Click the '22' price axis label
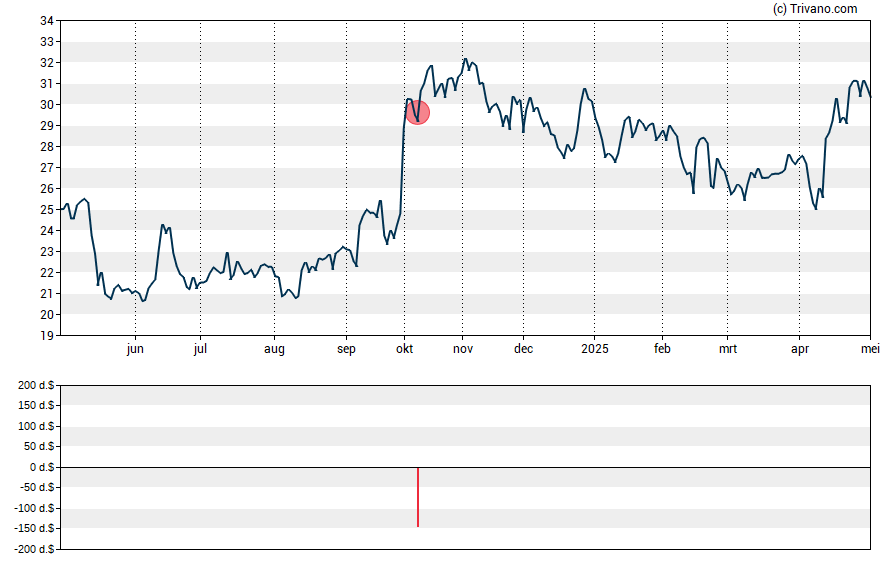888x565 pixels. (x=46, y=273)
